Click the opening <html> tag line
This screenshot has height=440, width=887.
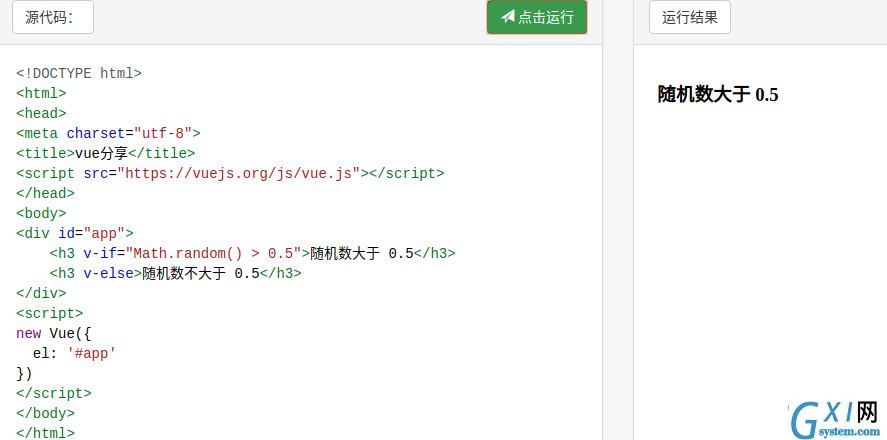pos(41,93)
